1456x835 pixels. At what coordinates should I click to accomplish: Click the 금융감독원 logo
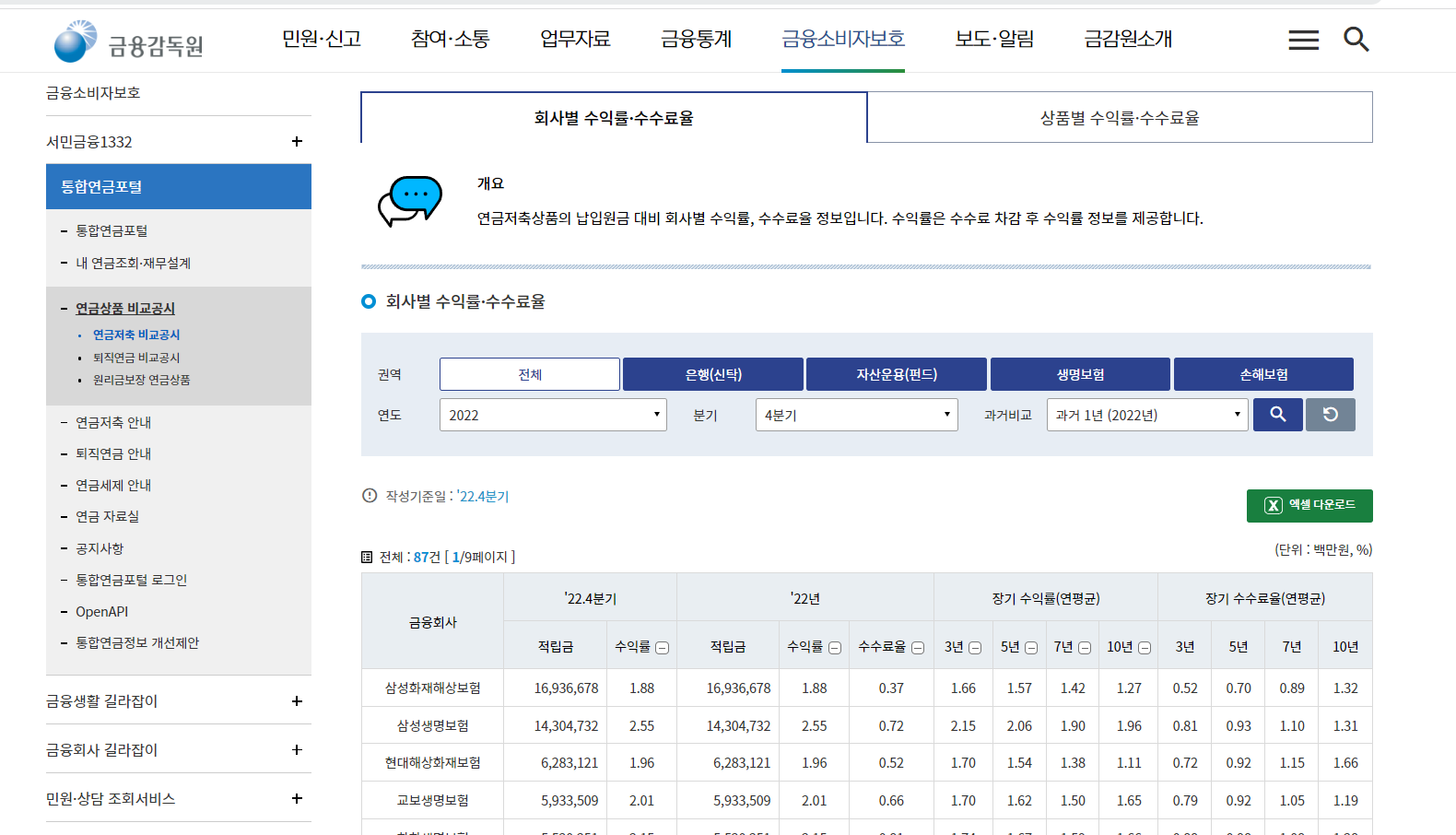point(129,41)
